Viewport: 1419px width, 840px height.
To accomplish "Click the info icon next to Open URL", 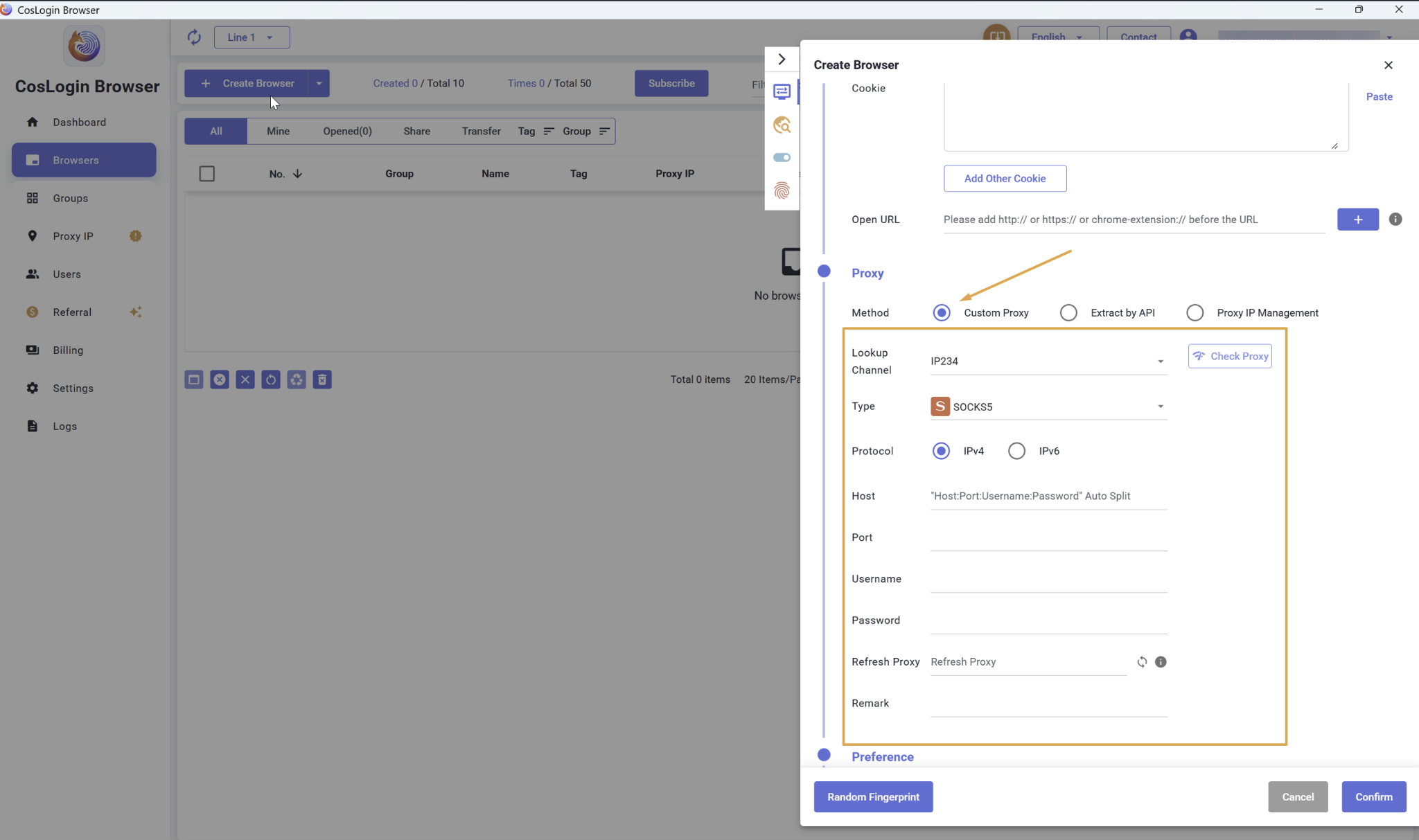I will pyautogui.click(x=1395, y=220).
